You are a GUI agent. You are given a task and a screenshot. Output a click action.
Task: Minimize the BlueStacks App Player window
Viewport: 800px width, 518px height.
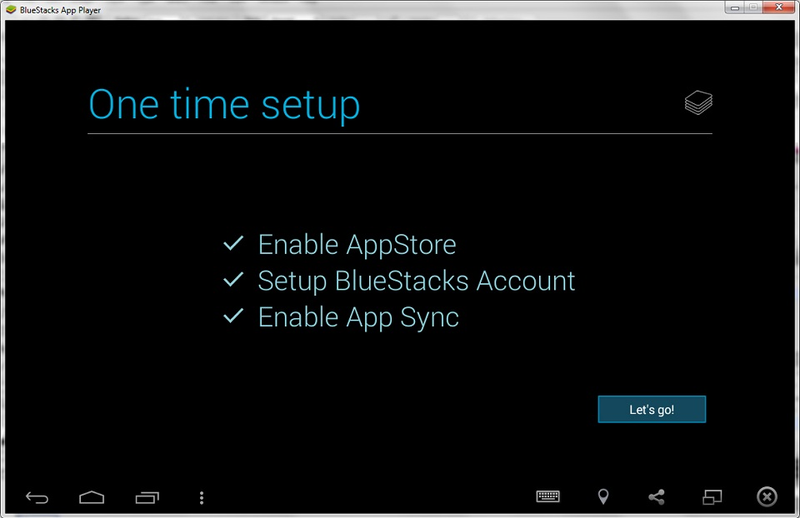(735, 8)
